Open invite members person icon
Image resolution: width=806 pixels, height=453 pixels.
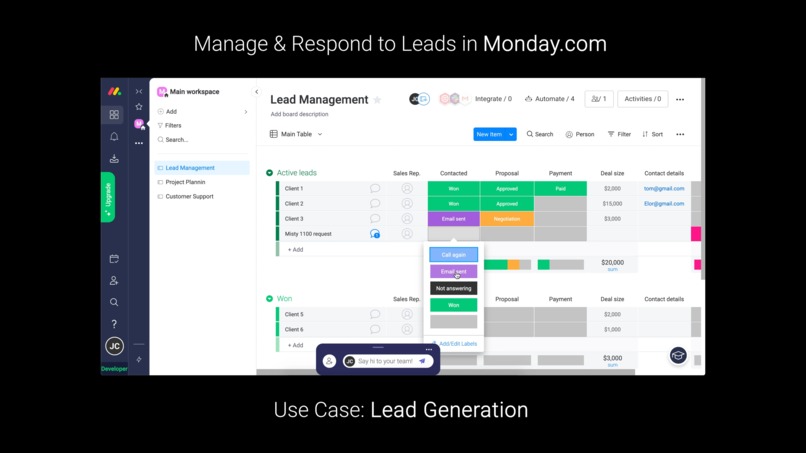(114, 281)
